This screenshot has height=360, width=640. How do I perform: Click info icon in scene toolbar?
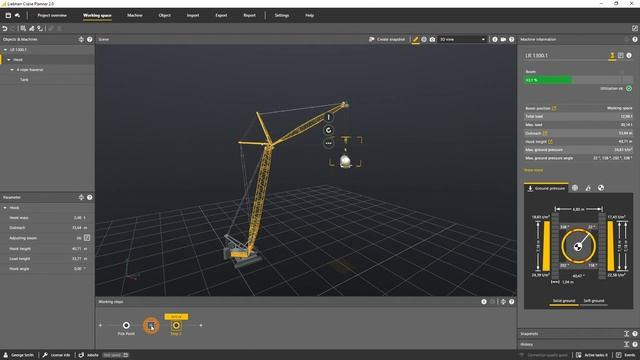pos(495,39)
